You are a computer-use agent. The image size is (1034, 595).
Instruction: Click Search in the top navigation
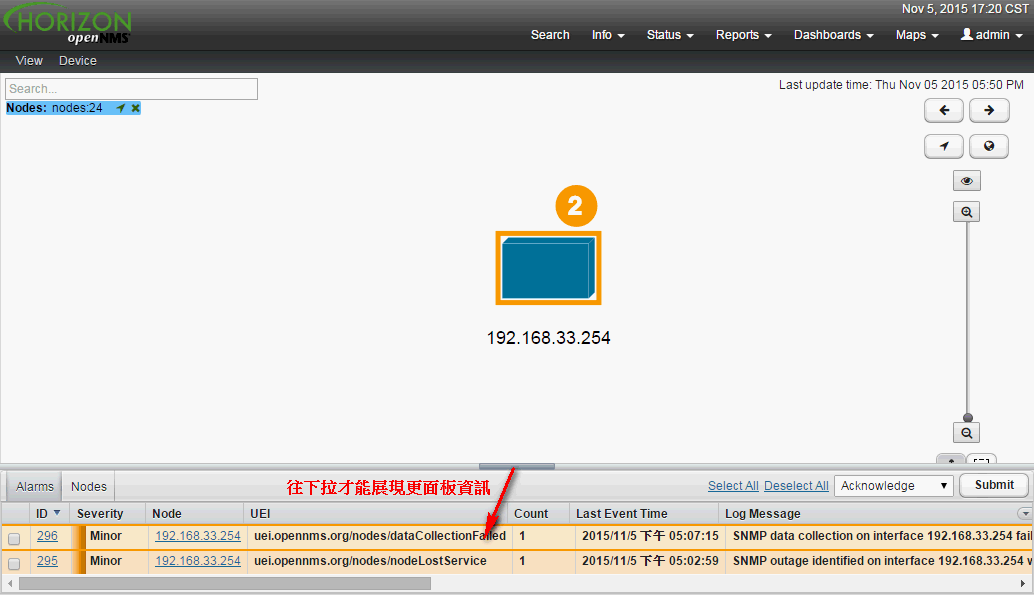(550, 35)
